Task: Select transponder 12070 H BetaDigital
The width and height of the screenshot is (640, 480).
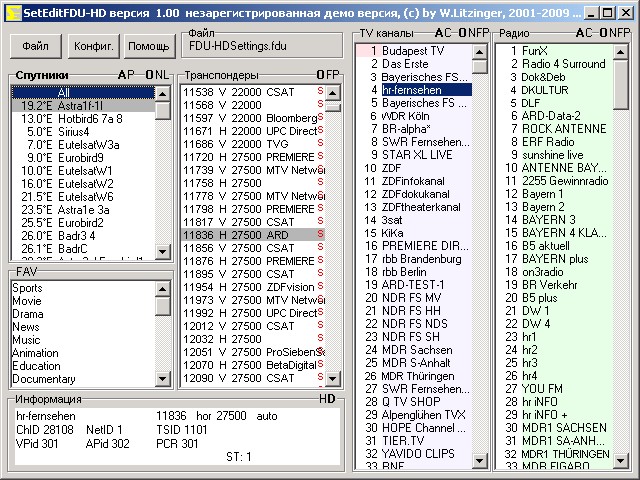Action: click(253, 365)
